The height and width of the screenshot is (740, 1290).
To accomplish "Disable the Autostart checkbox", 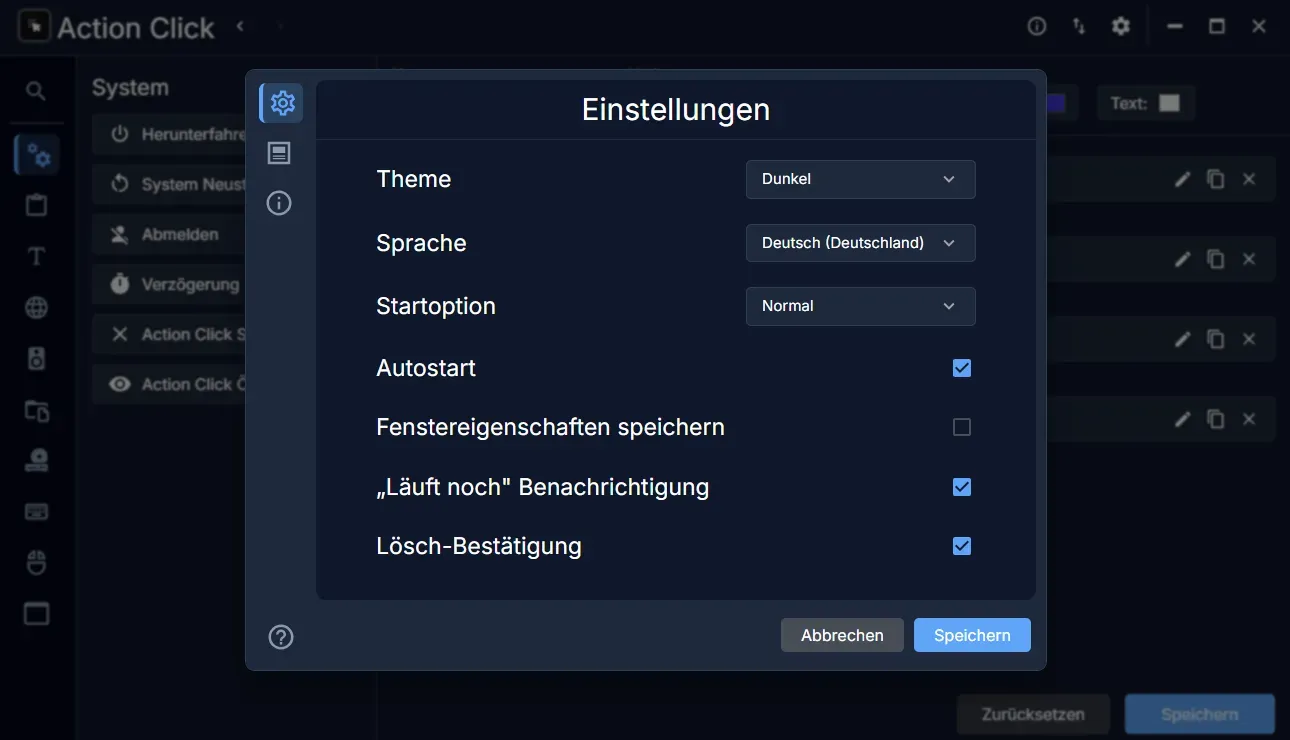I will (x=962, y=368).
